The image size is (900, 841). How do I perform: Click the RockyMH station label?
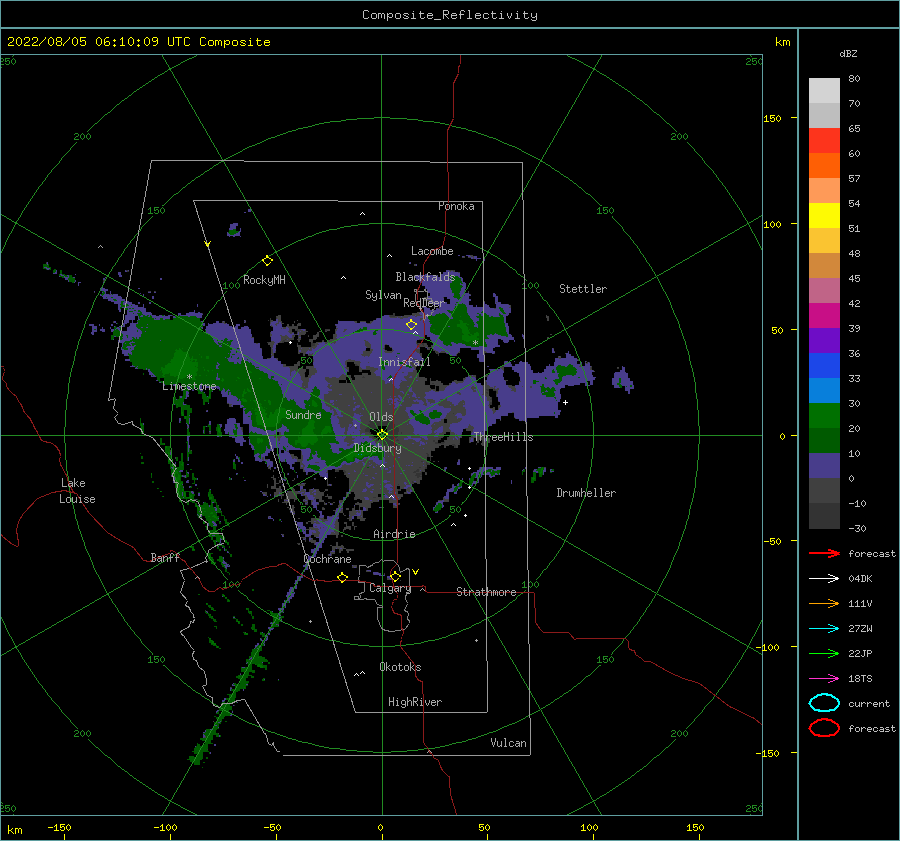pyautogui.click(x=264, y=280)
